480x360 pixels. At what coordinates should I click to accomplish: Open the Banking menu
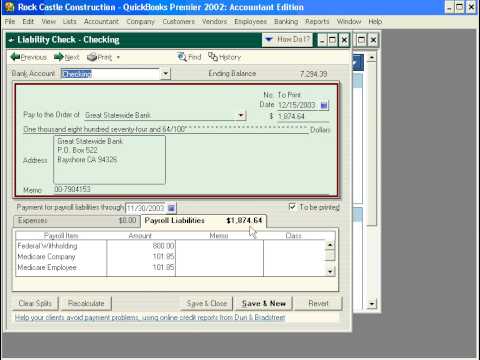click(x=286, y=22)
